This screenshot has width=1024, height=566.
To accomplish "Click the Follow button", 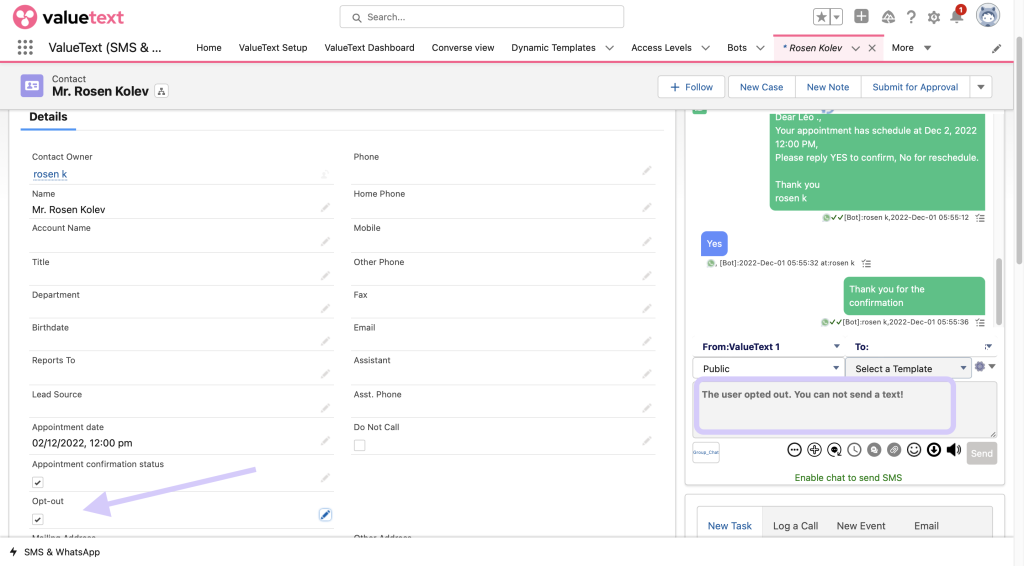I will (692, 87).
